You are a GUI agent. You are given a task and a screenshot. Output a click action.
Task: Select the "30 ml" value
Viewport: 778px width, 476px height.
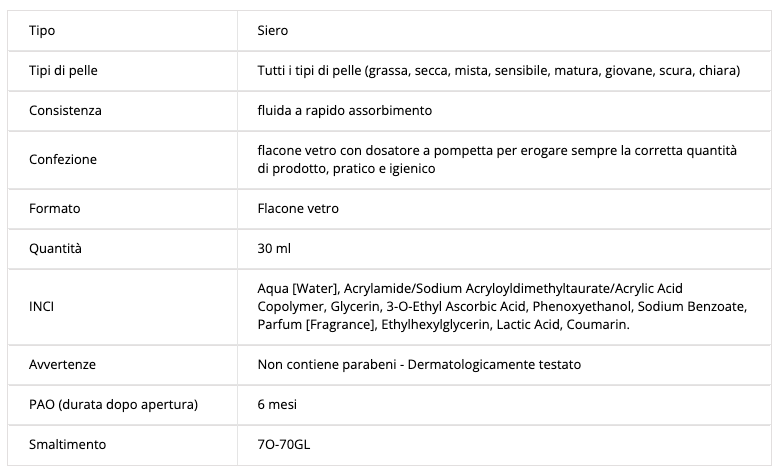[274, 247]
